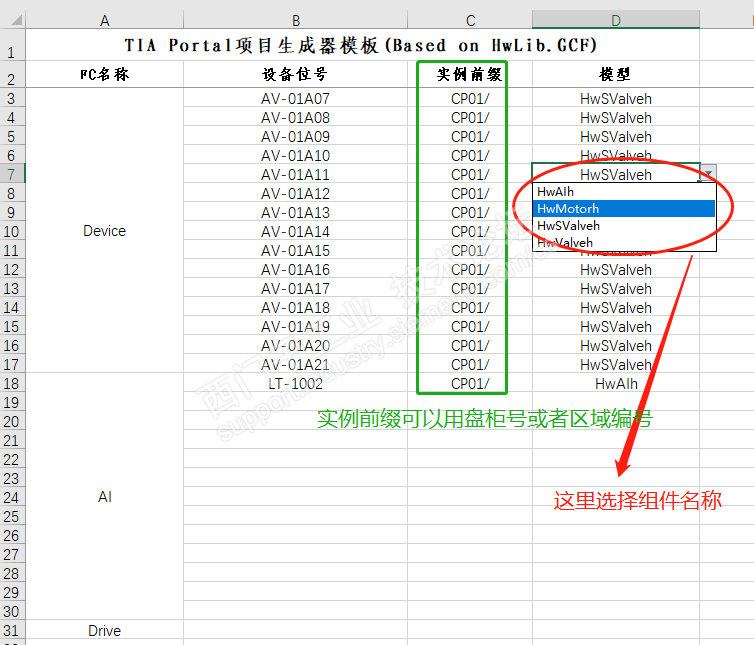Select column B header
Image resolution: width=754 pixels, height=645 pixels.
coord(295,20)
